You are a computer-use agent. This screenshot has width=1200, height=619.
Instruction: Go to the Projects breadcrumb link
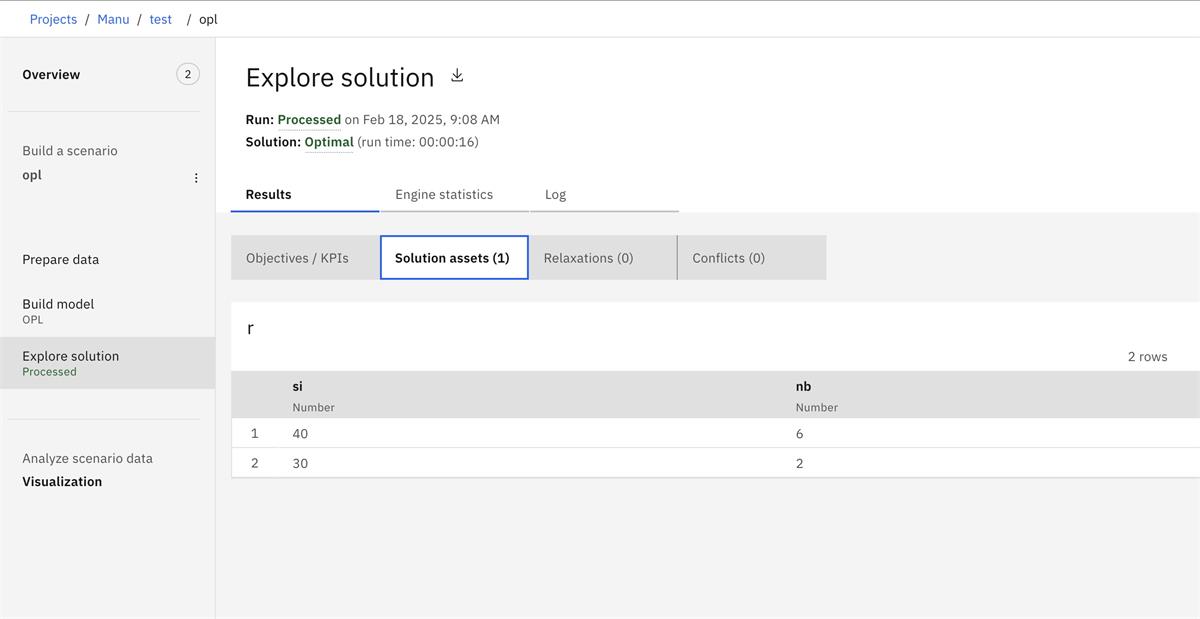[53, 19]
